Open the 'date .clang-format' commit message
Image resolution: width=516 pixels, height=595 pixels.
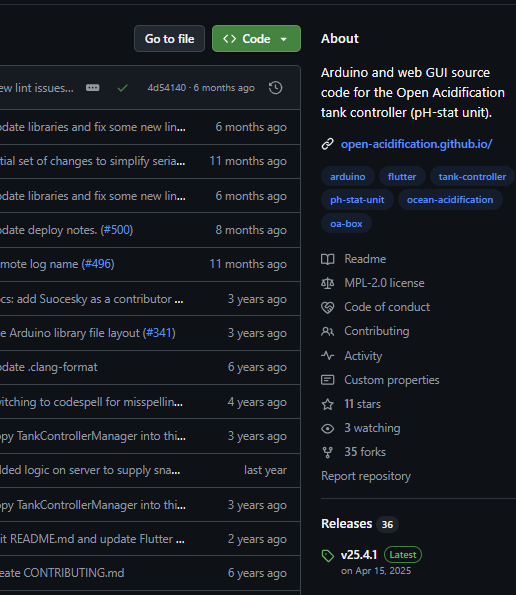[49, 367]
